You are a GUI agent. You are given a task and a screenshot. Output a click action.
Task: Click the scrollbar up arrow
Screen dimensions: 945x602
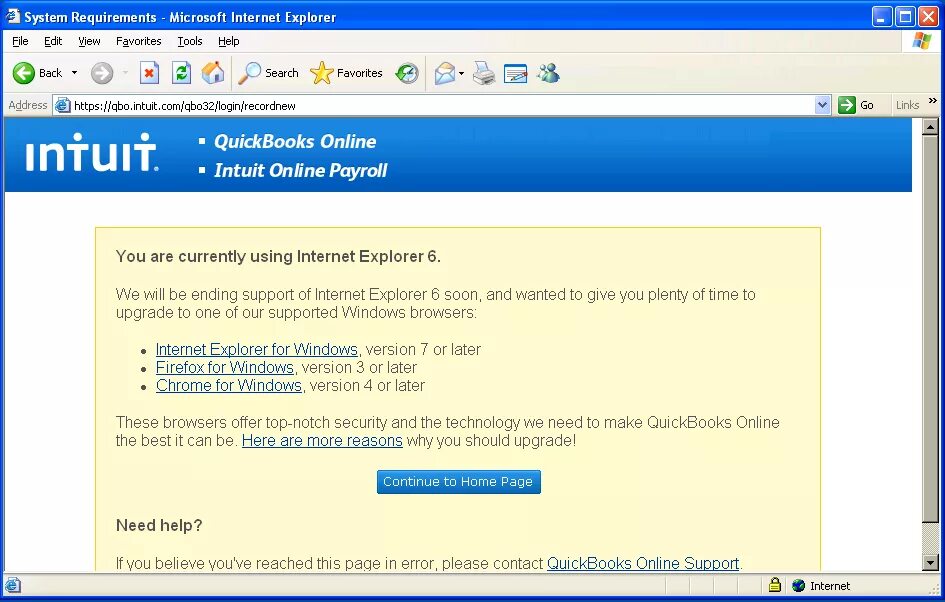pos(930,127)
